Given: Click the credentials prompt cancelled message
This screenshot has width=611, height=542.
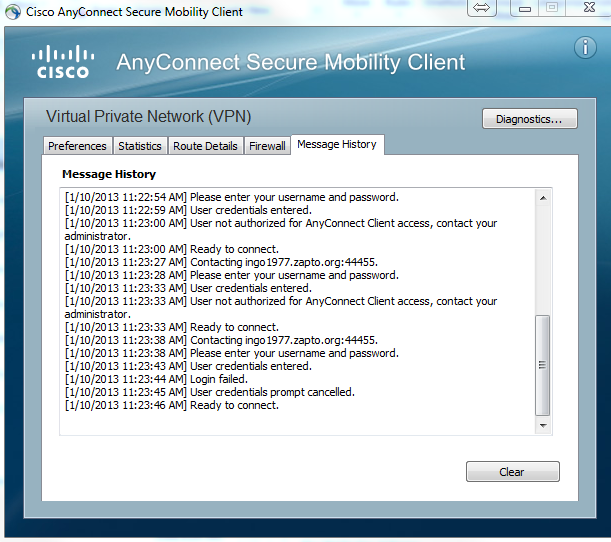Looking at the screenshot, I should coord(210,392).
